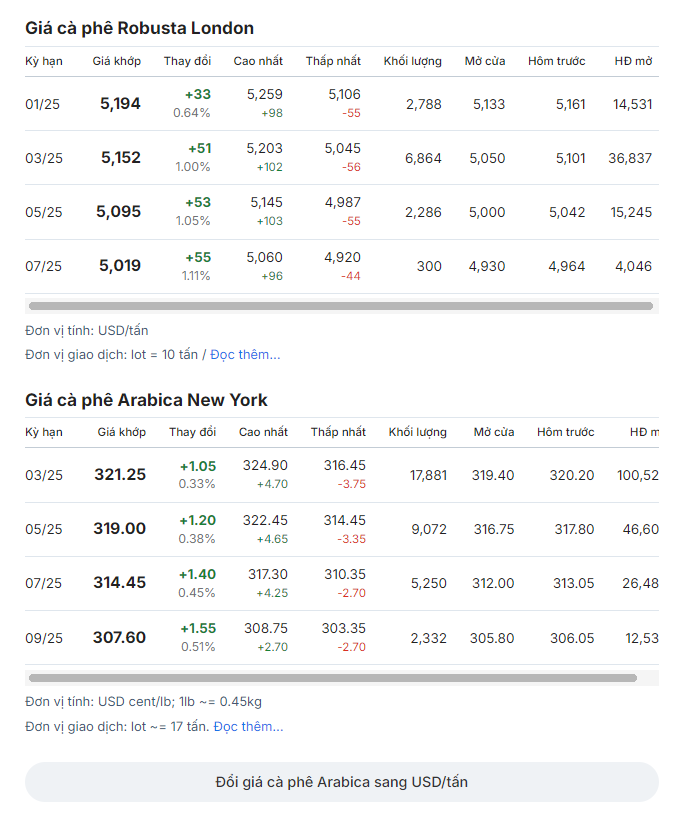Viewport: 687px width, 814px height.
Task: Select Robusta contract row 05/25
Action: coord(43,212)
